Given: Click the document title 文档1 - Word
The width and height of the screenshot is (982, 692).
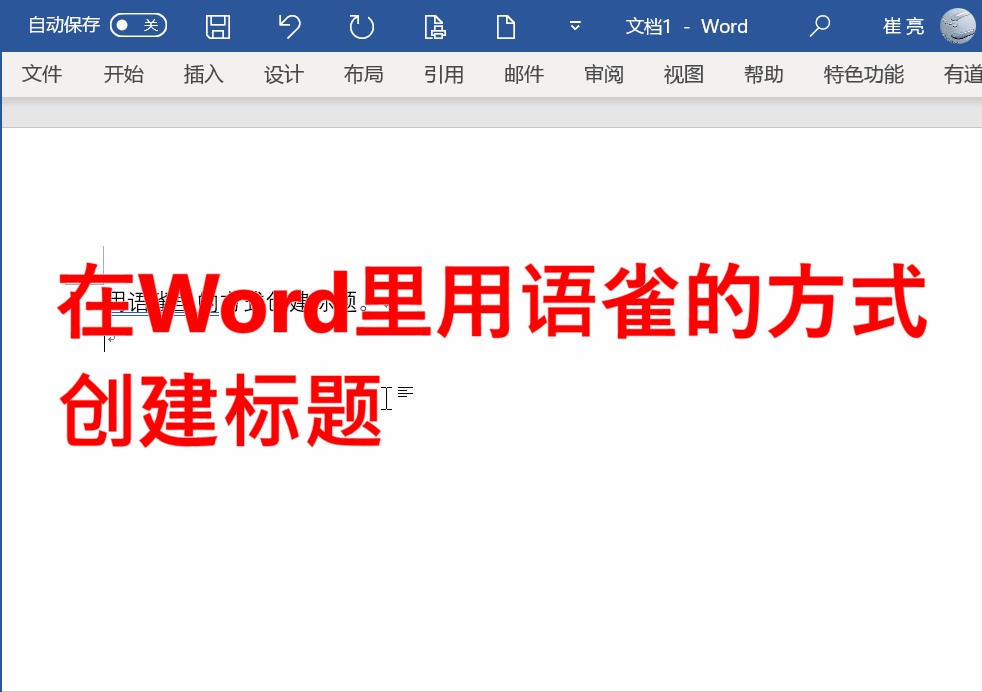Looking at the screenshot, I should [x=686, y=26].
